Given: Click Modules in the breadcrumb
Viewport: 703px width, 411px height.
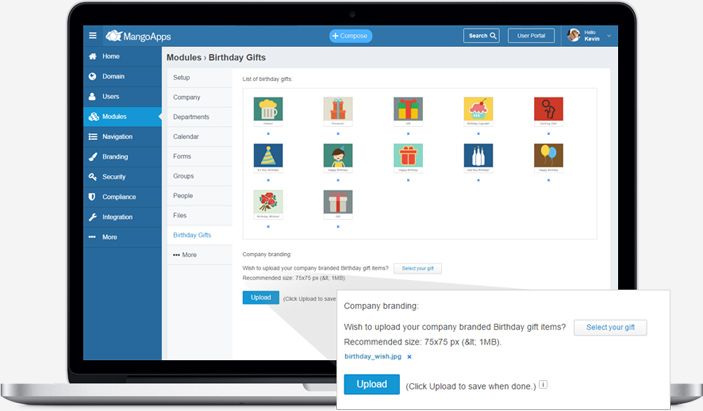Looking at the screenshot, I should tap(184, 57).
